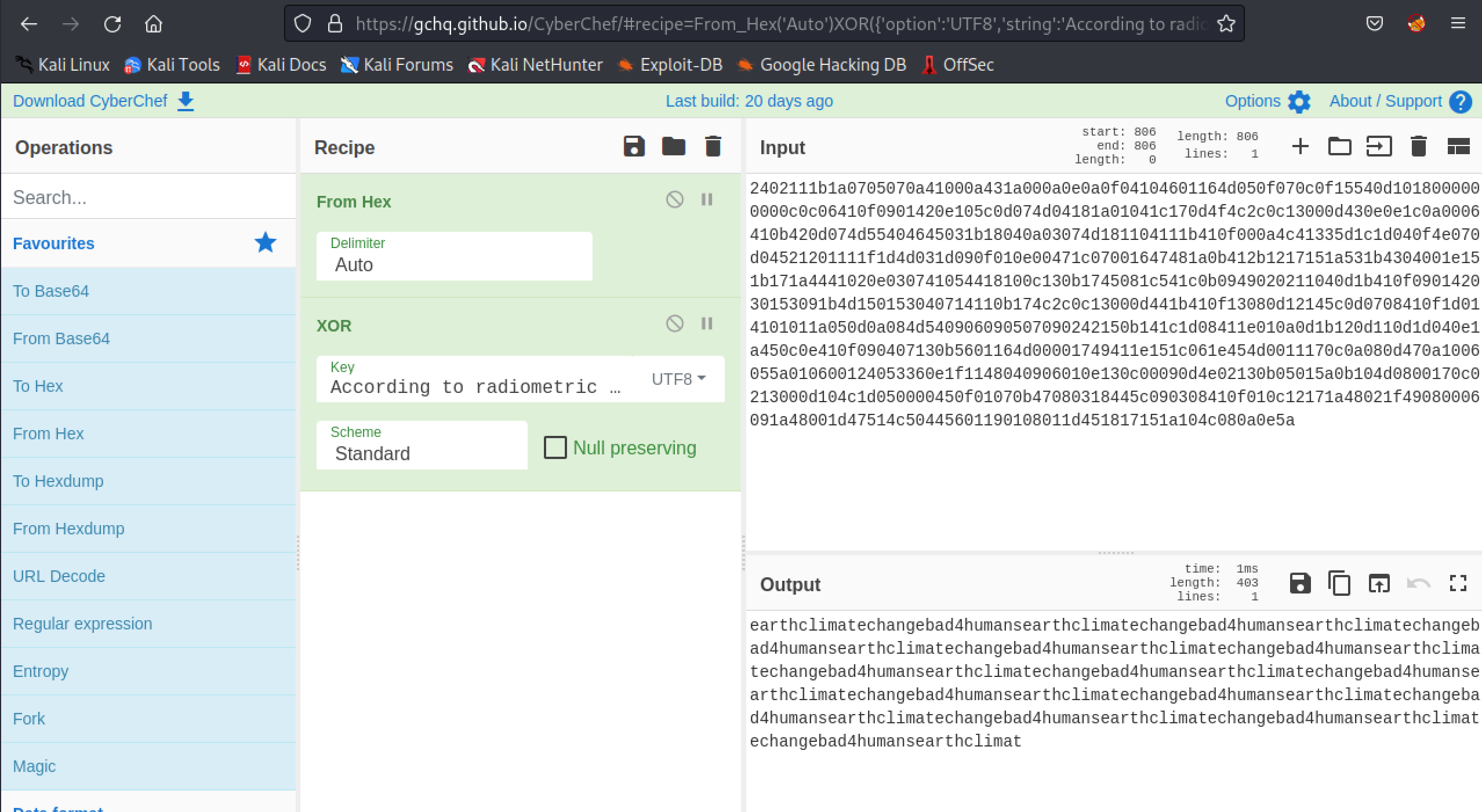Enable the Null preserving checkbox
The image size is (1482, 812).
(555, 447)
